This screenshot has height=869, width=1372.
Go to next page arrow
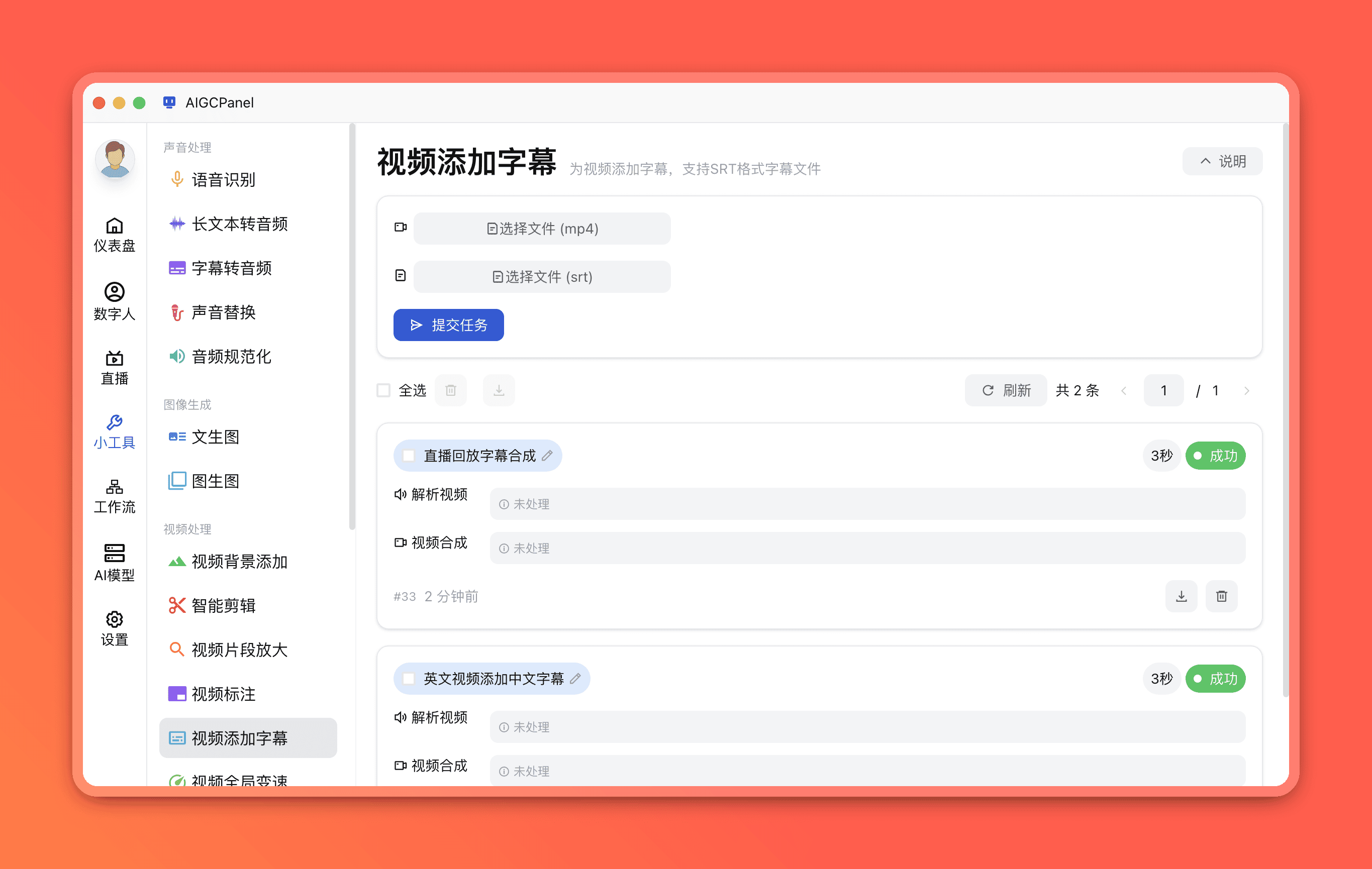click(1247, 391)
